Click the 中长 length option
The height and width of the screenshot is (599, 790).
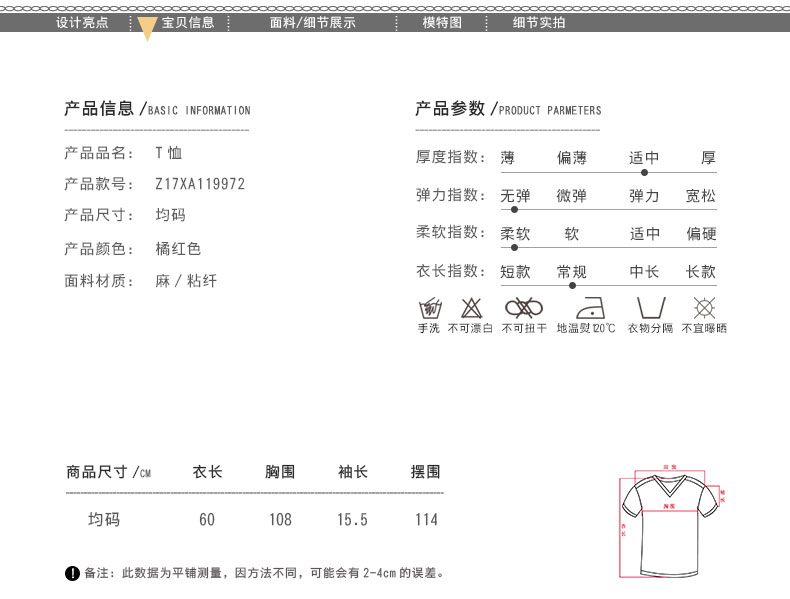click(644, 272)
